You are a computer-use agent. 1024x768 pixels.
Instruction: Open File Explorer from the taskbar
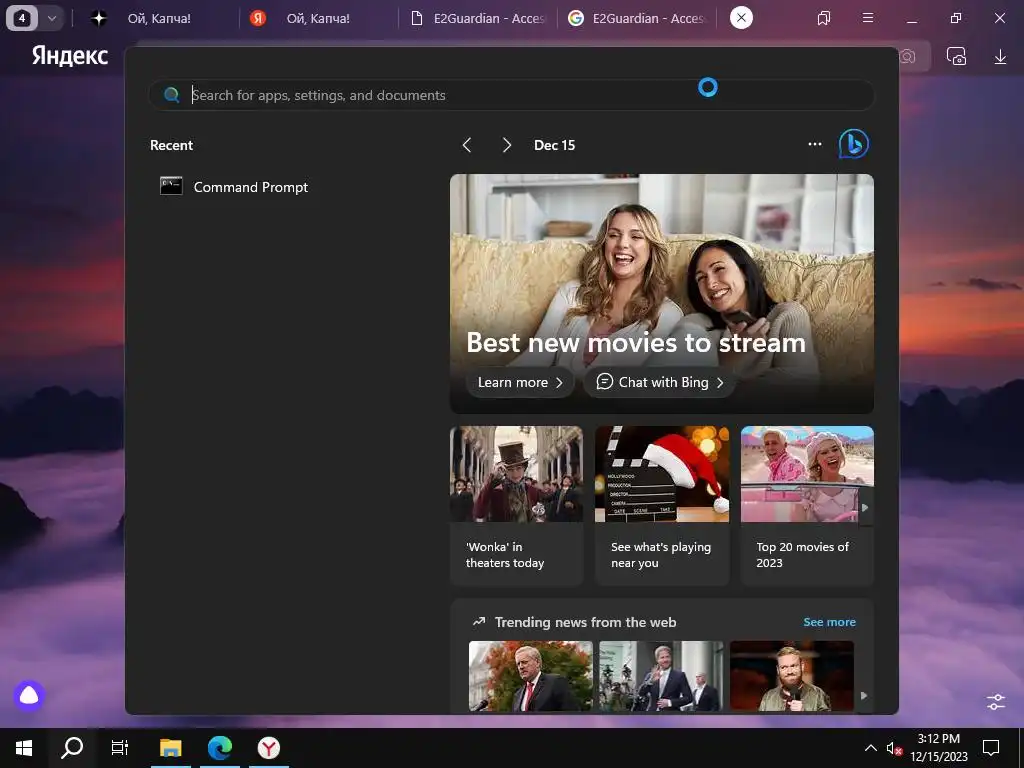coord(170,748)
